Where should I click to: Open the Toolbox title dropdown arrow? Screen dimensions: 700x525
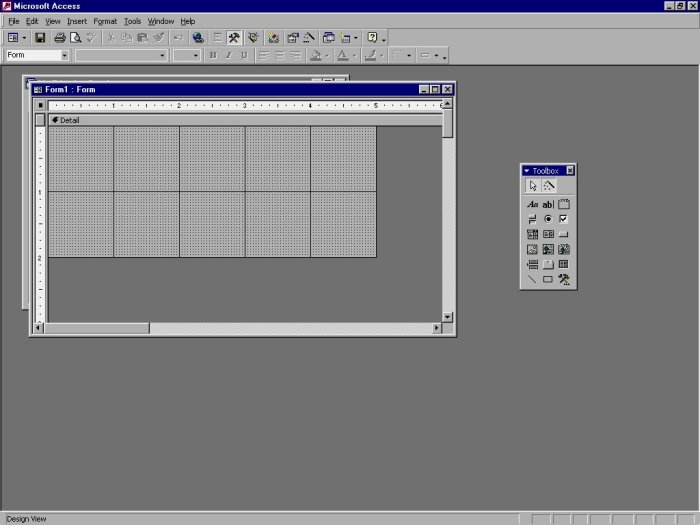527,171
